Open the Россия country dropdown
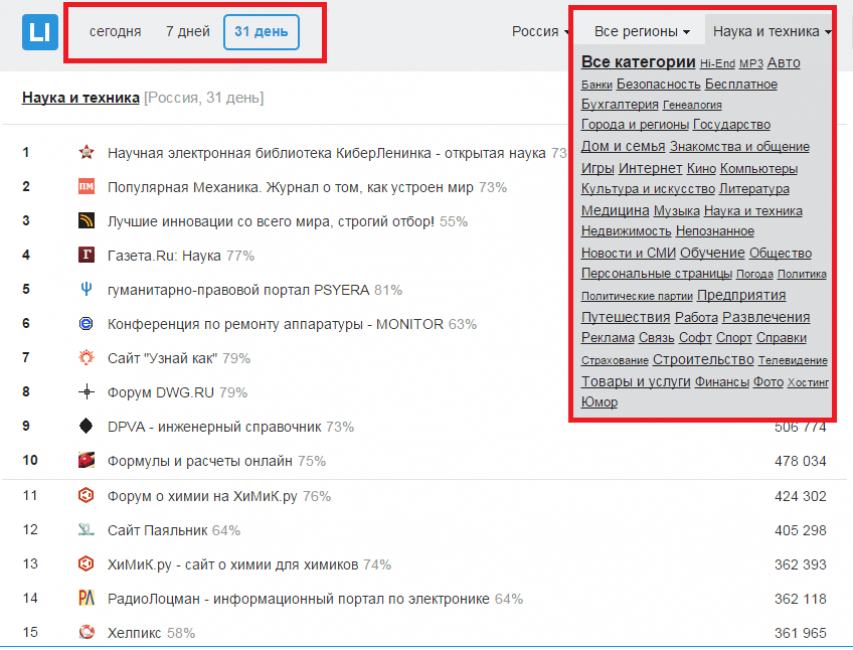 540,32
